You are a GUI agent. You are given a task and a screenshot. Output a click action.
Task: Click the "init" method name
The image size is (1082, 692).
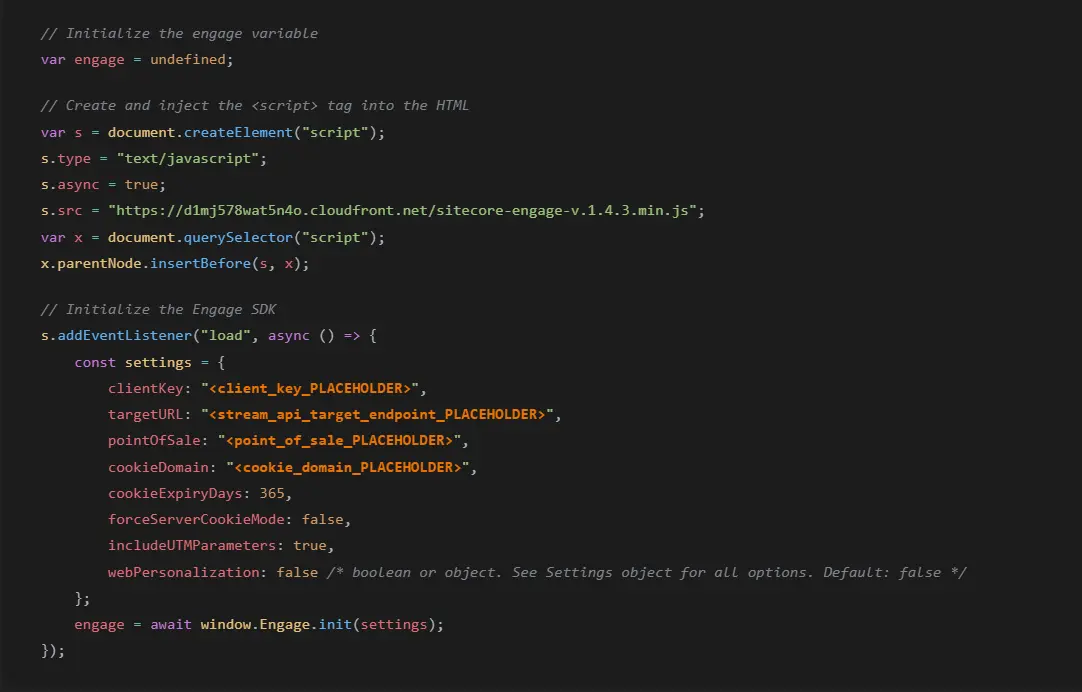click(x=335, y=624)
